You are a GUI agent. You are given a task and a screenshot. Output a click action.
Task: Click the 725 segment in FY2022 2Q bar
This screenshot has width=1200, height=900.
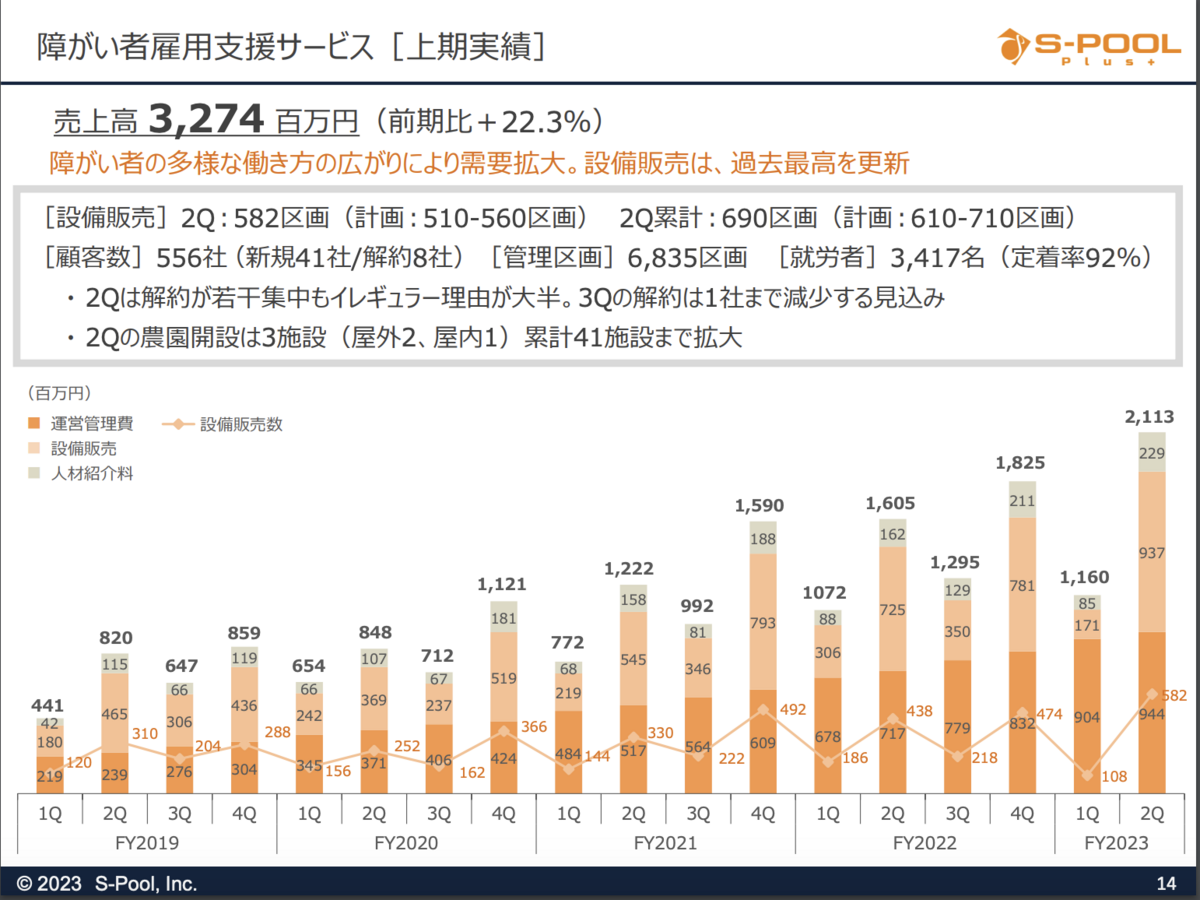pos(893,609)
